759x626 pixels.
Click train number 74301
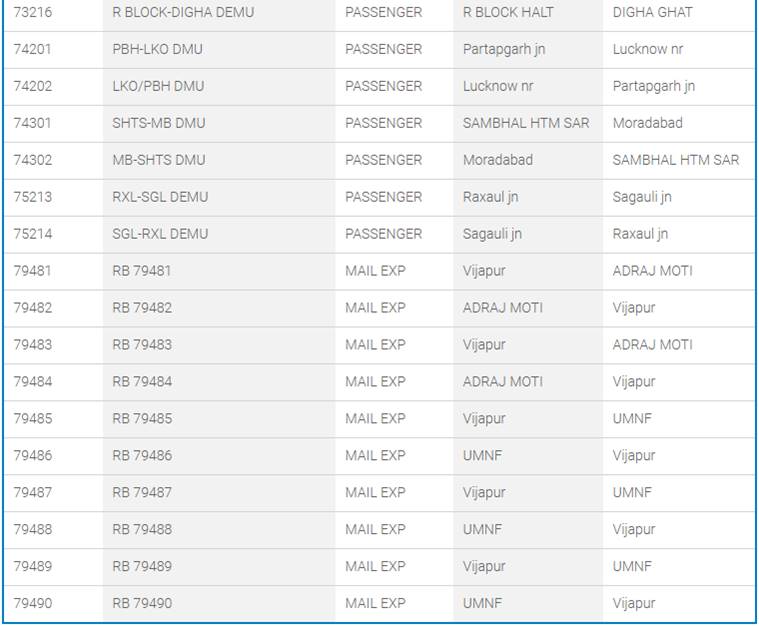tap(32, 123)
